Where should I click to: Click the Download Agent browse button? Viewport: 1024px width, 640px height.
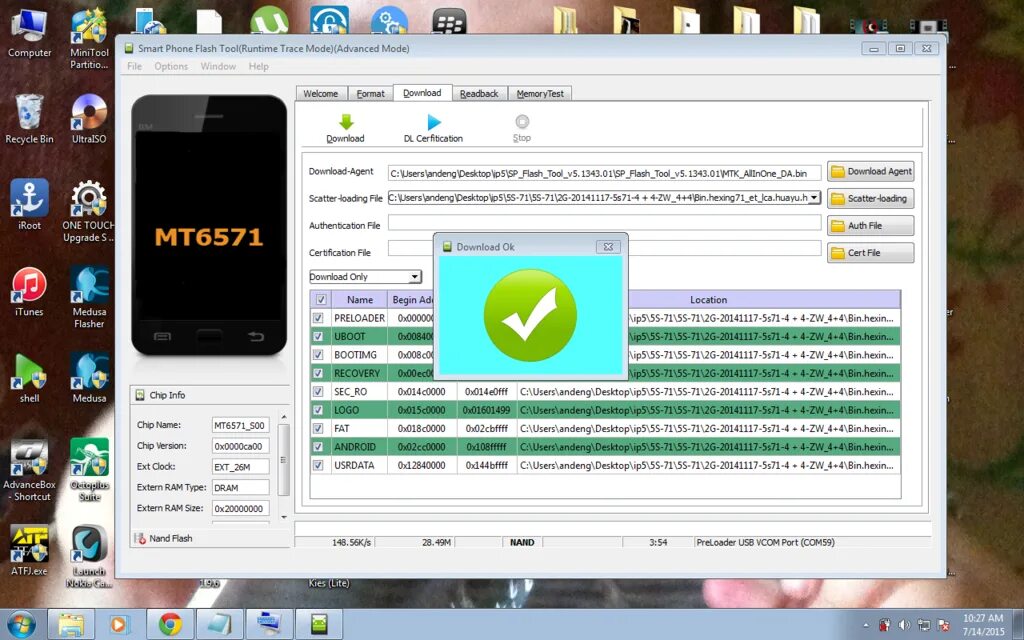coord(871,171)
